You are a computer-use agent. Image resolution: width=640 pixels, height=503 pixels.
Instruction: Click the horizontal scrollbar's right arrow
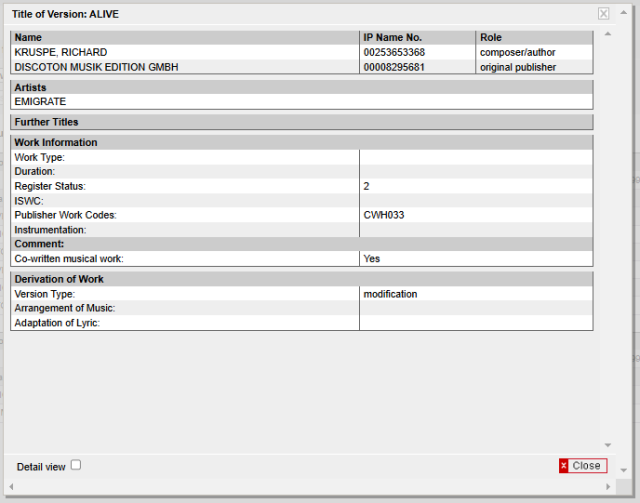pos(607,486)
